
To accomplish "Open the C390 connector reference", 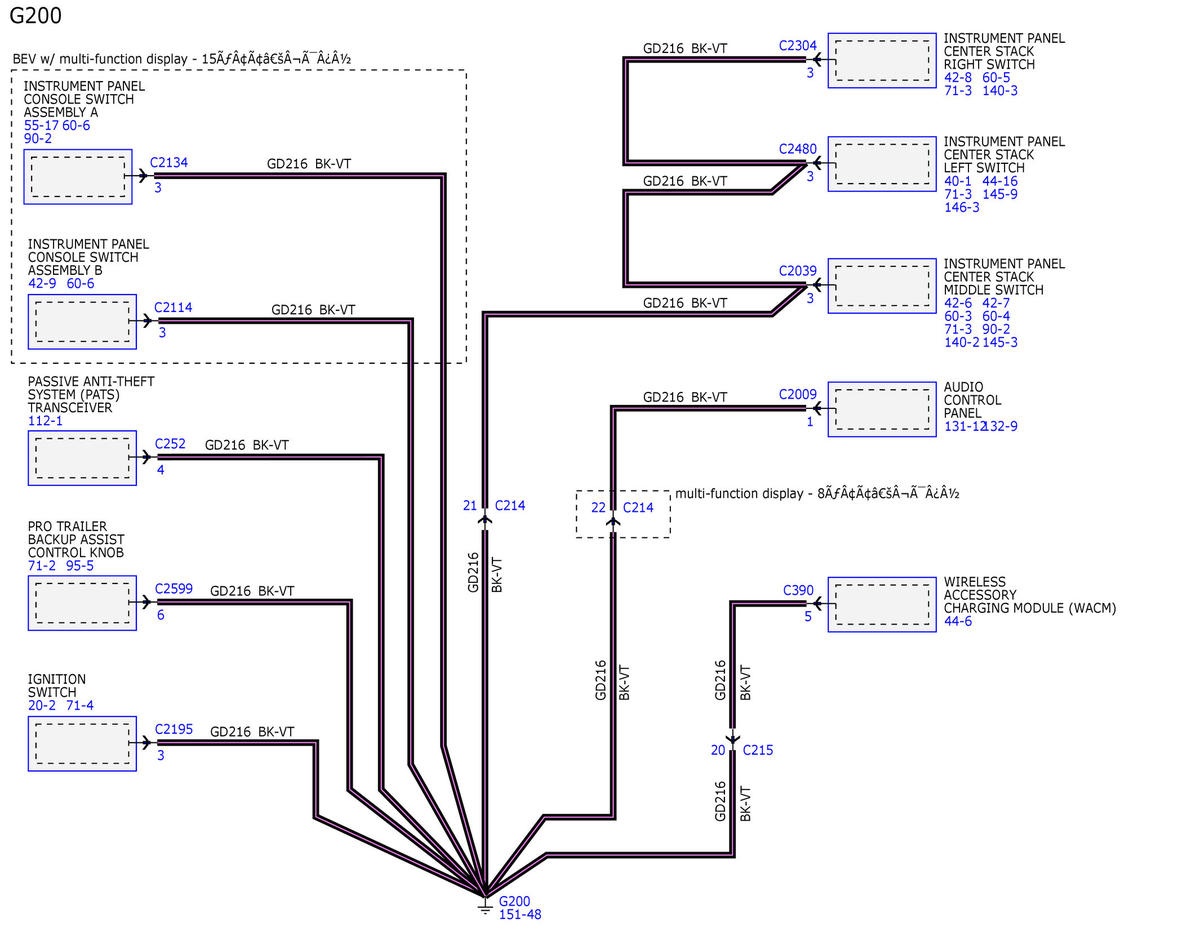I will pyautogui.click(x=798, y=590).
